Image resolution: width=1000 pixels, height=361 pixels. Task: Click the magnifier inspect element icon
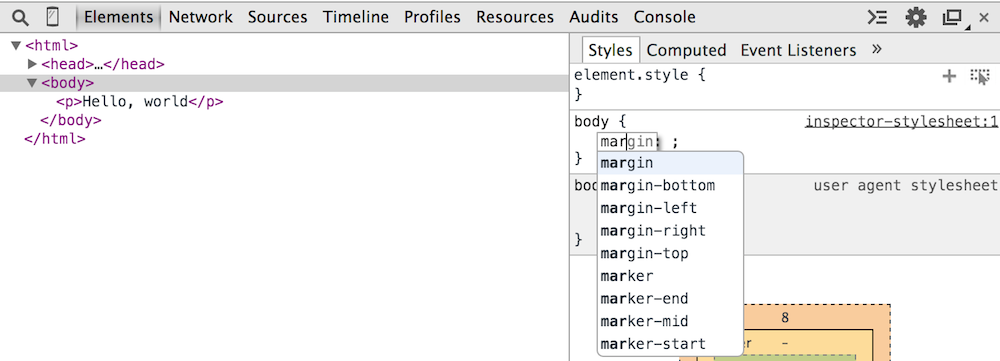click(20, 17)
